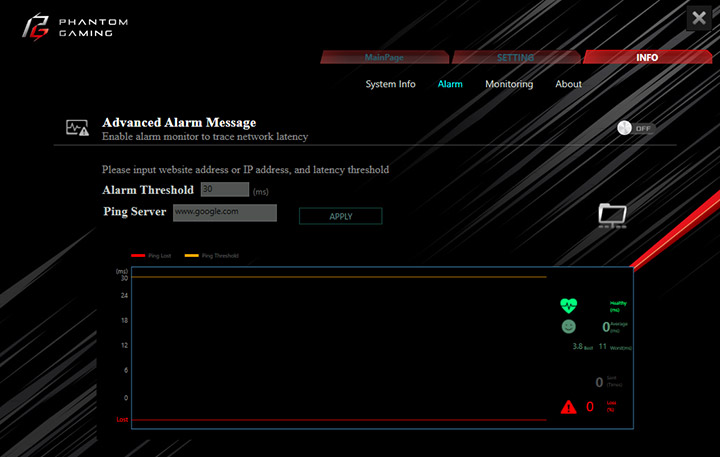The height and width of the screenshot is (457, 720).
Task: Click the orange Ping Threshold legend swatch
Action: pyautogui.click(x=191, y=255)
